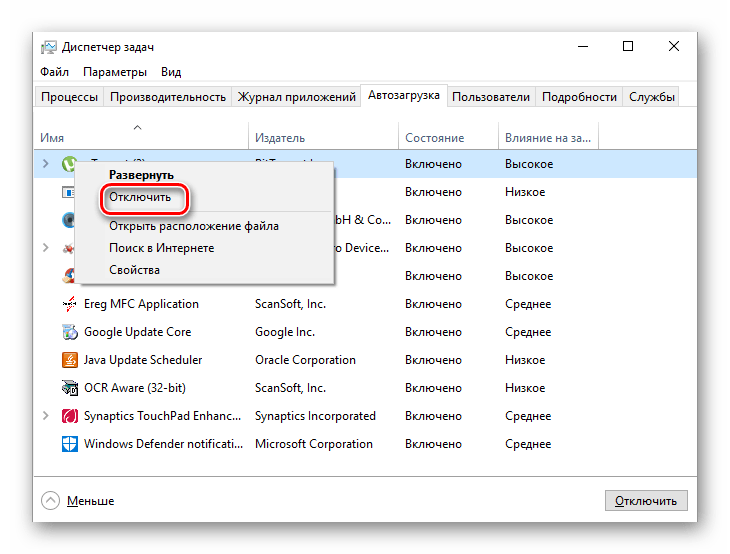Click the Synaptics TouchPad Enhancements icon

coord(69,416)
